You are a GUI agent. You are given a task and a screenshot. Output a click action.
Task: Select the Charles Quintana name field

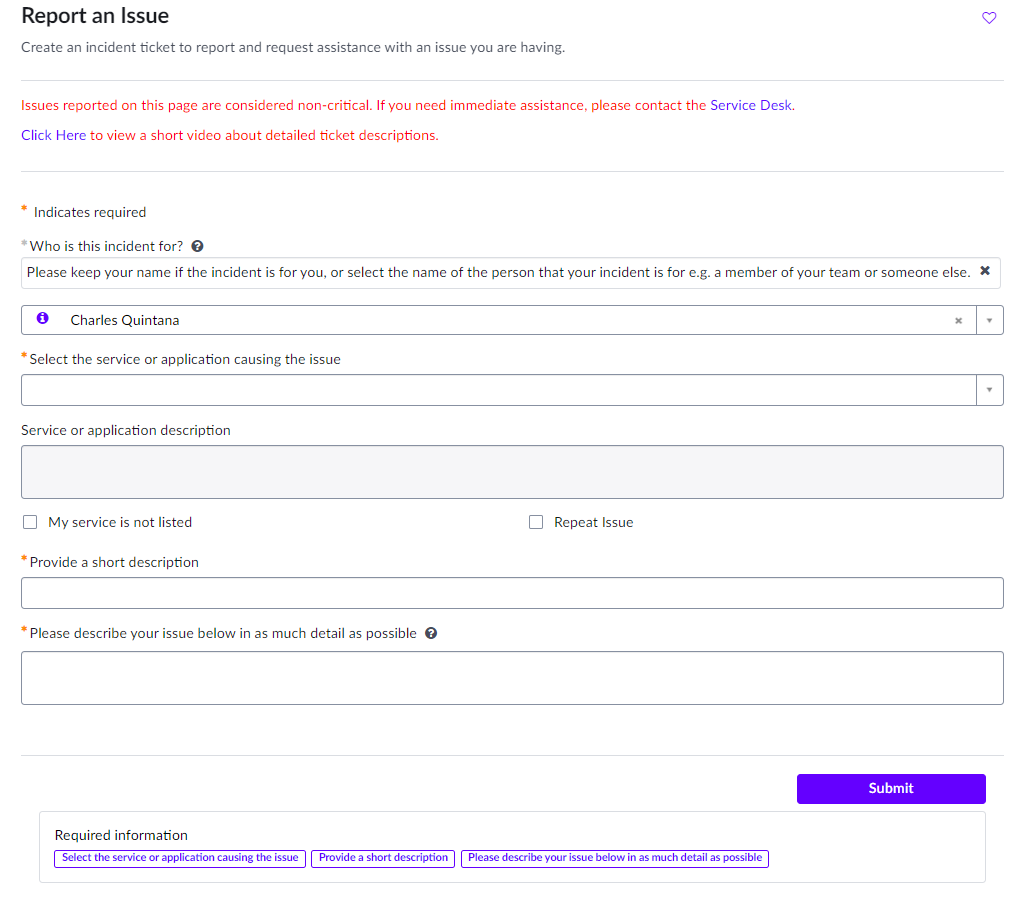[499, 320]
